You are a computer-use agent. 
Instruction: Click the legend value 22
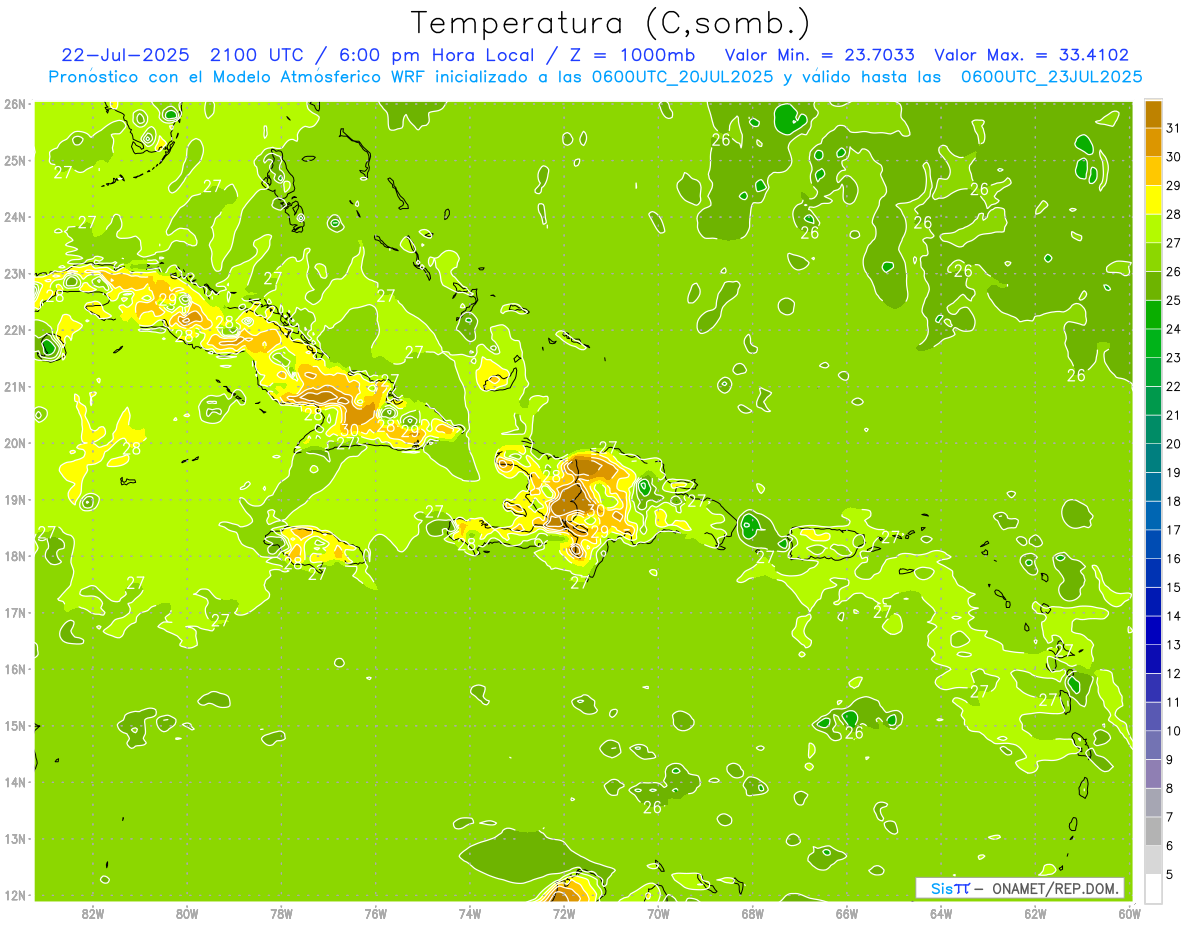[1173, 386]
